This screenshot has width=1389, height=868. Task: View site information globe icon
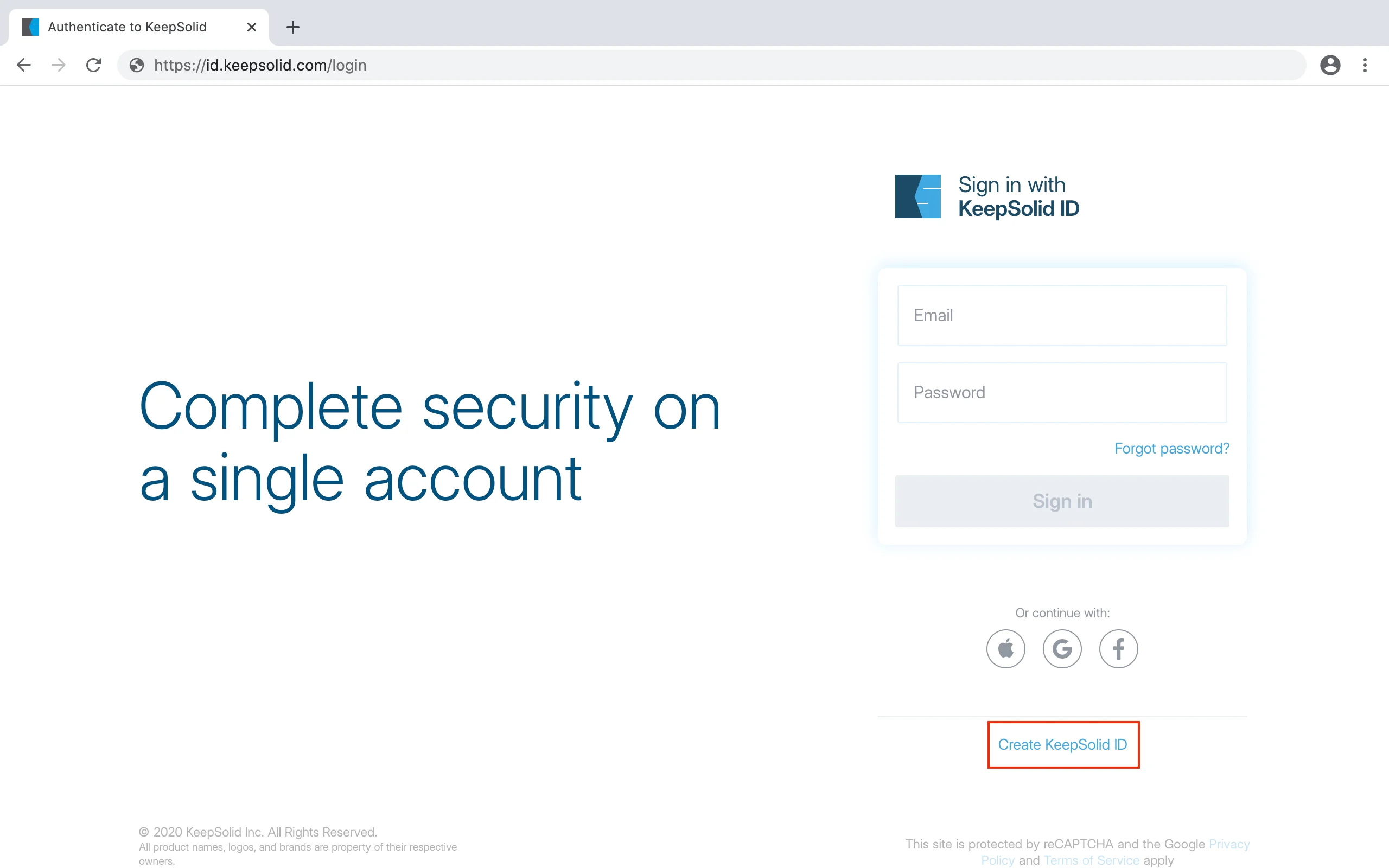click(137, 65)
